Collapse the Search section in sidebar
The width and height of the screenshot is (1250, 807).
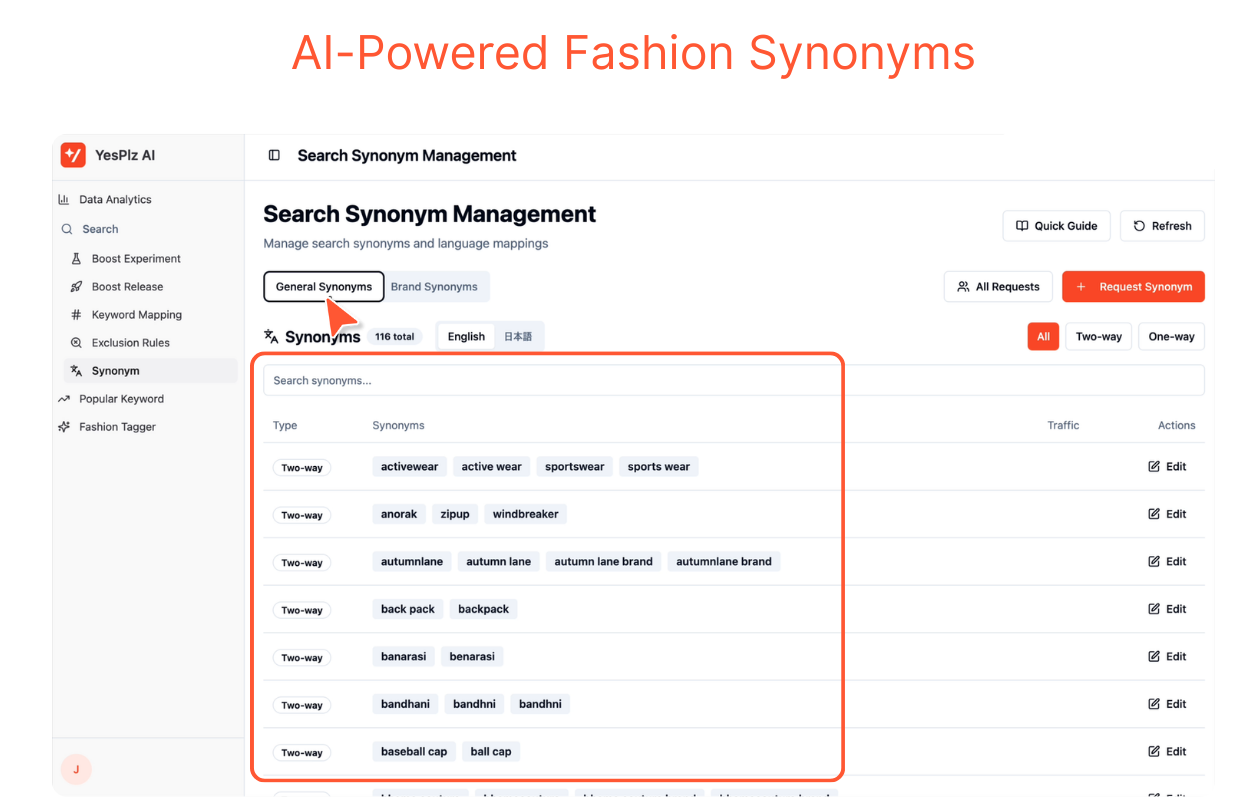[x=100, y=229]
